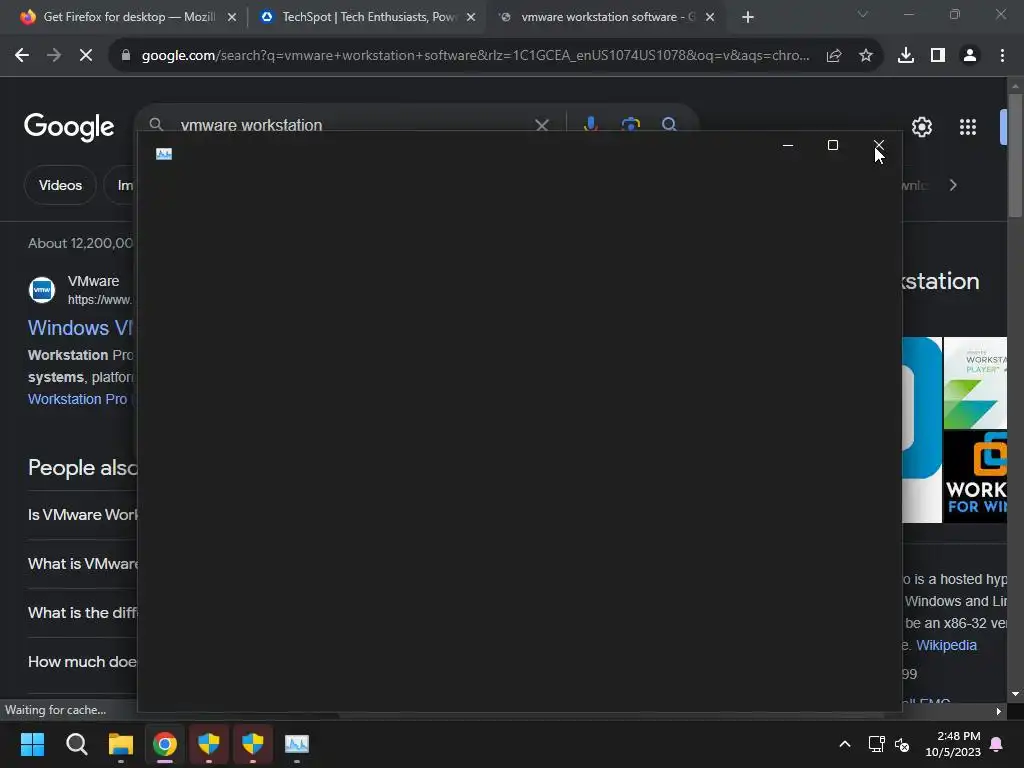Close the TechSpot tab
The image size is (1024, 768).
pyautogui.click(x=471, y=17)
